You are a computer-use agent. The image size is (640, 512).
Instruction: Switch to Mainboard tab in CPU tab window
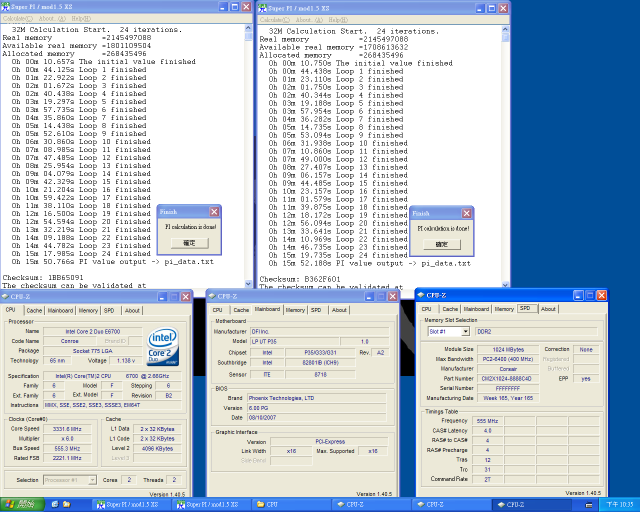point(60,311)
